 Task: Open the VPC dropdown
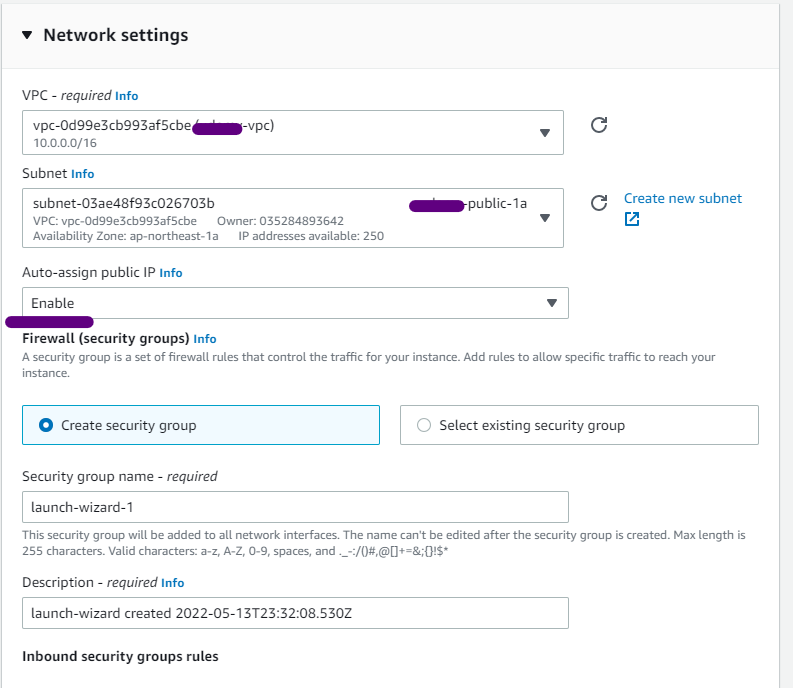[293, 133]
